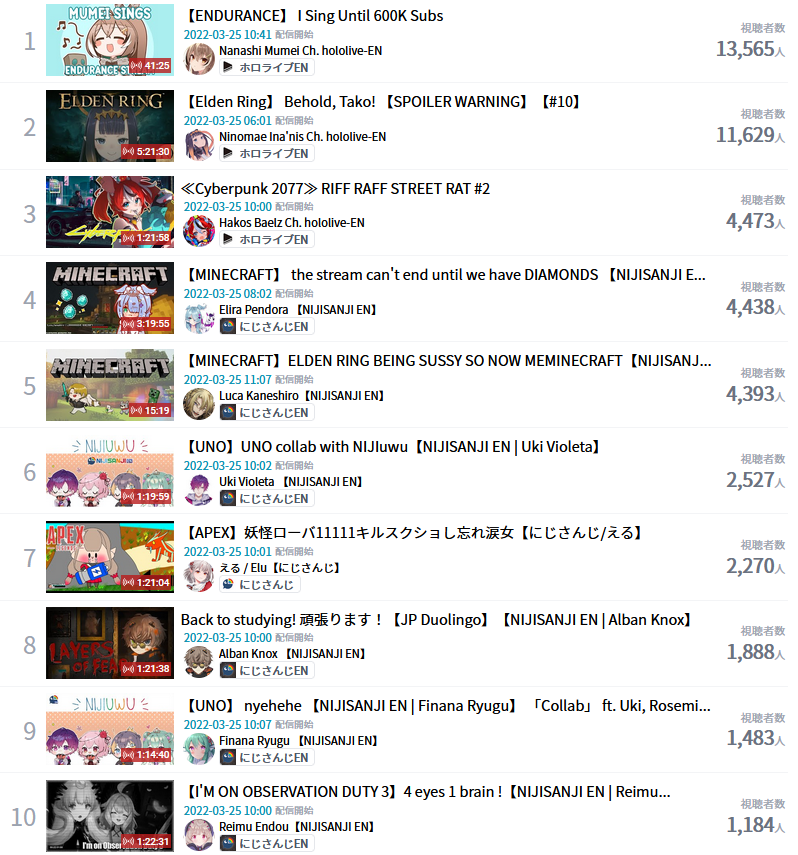The image size is (798, 855).
Task: Open the Mumei Sings endurance stream thumbnail
Action: point(110,40)
